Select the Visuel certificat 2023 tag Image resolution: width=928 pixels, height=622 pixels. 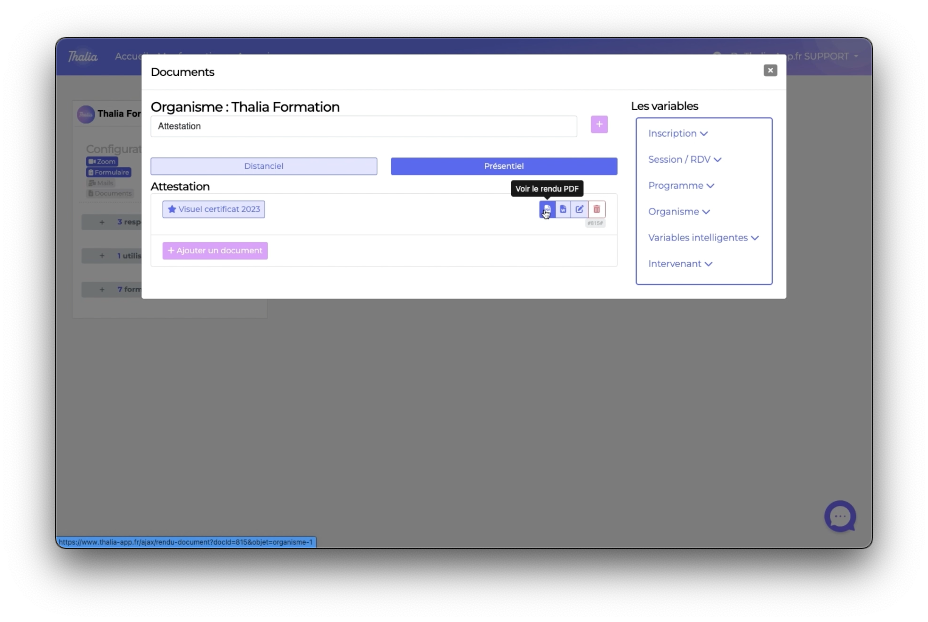[x=214, y=209]
